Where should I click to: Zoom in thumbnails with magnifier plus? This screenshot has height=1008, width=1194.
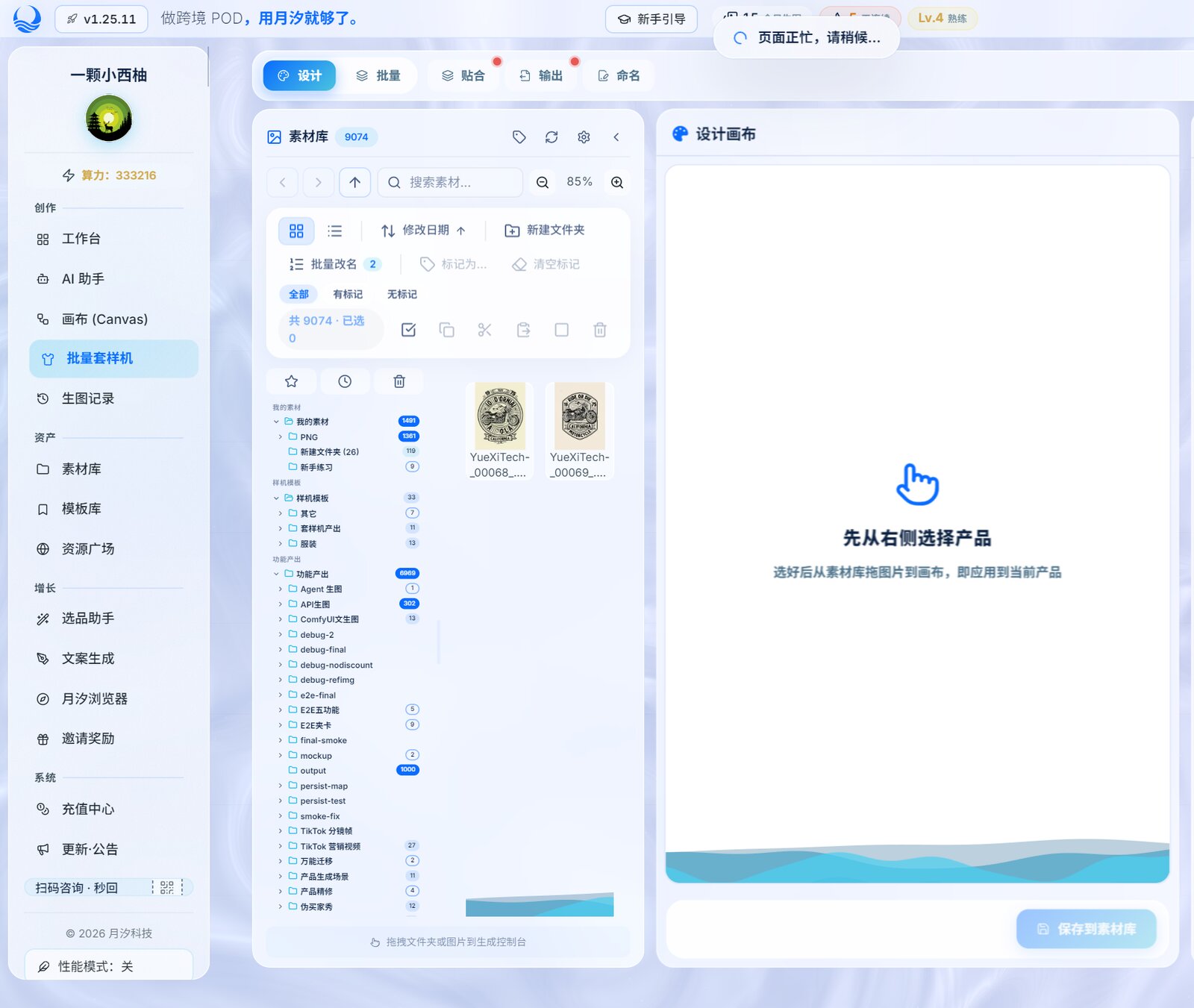[x=617, y=183]
